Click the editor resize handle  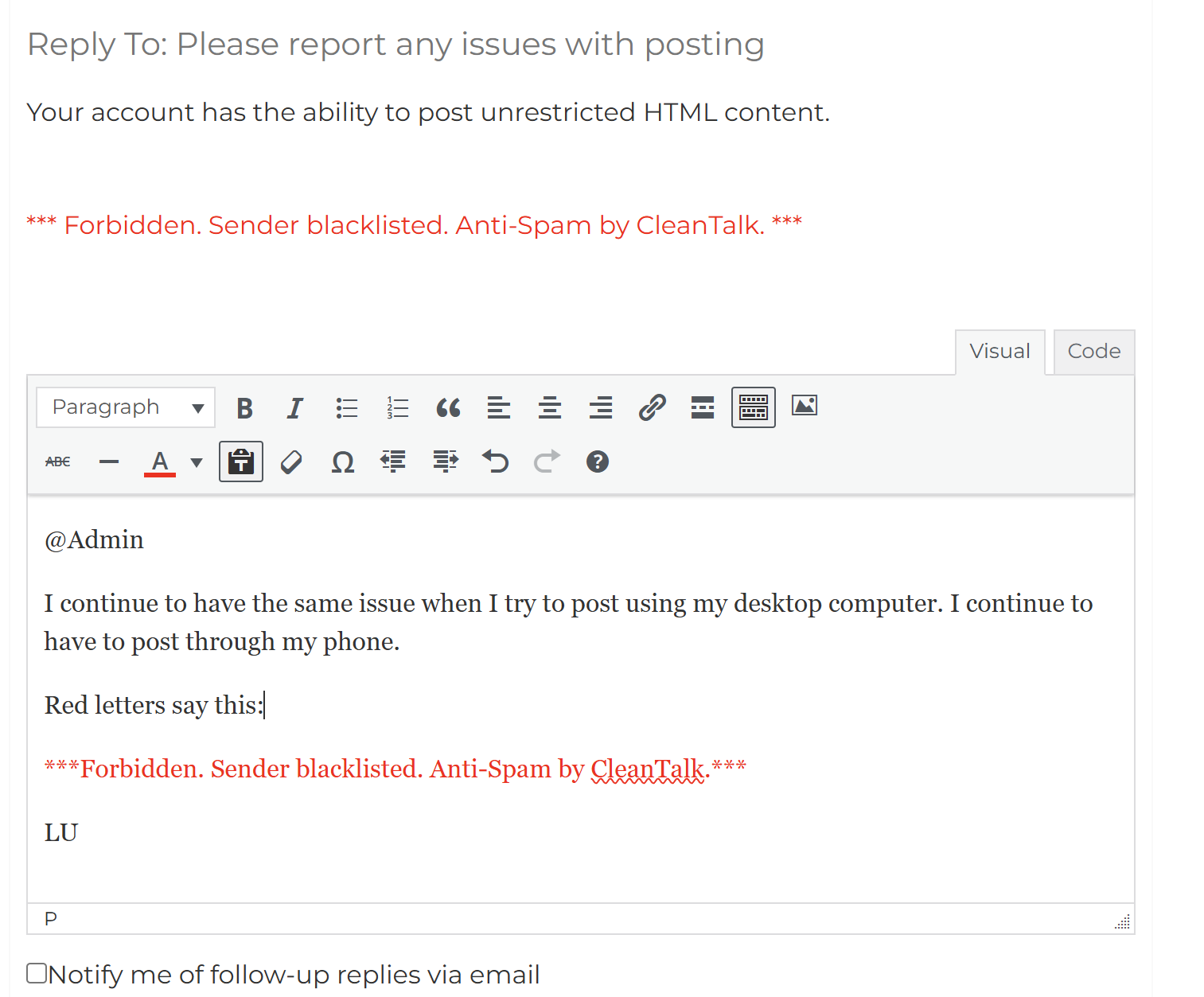[x=1122, y=922]
